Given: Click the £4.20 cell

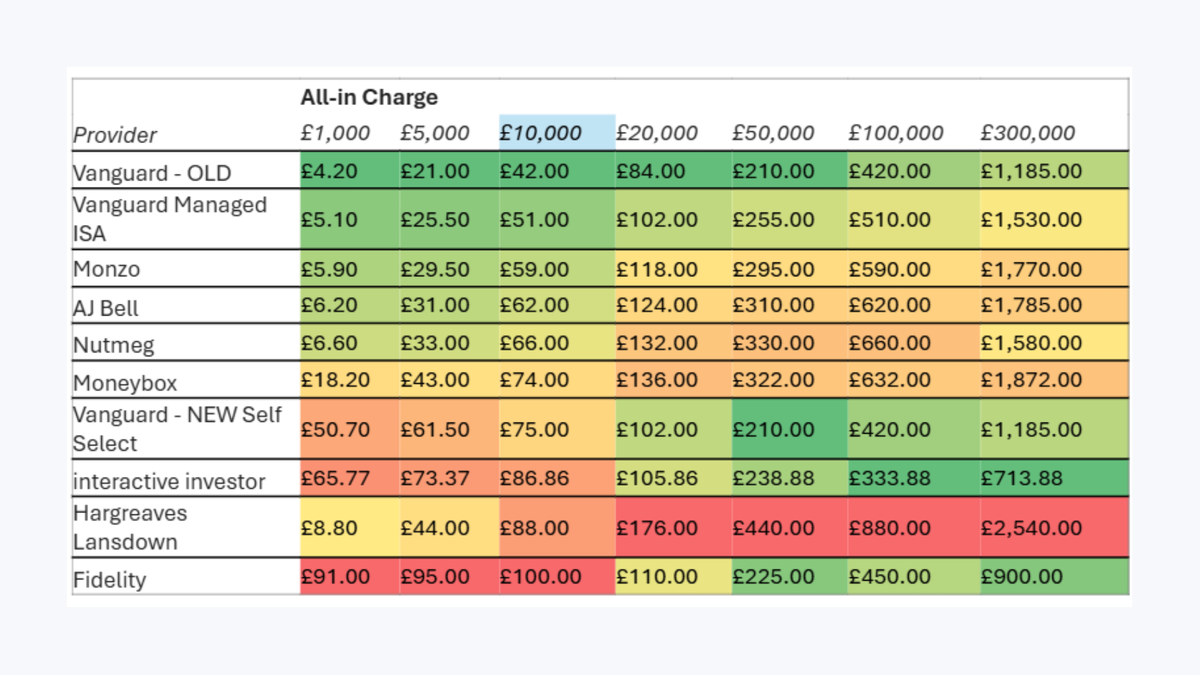Looking at the screenshot, I should pos(349,171).
